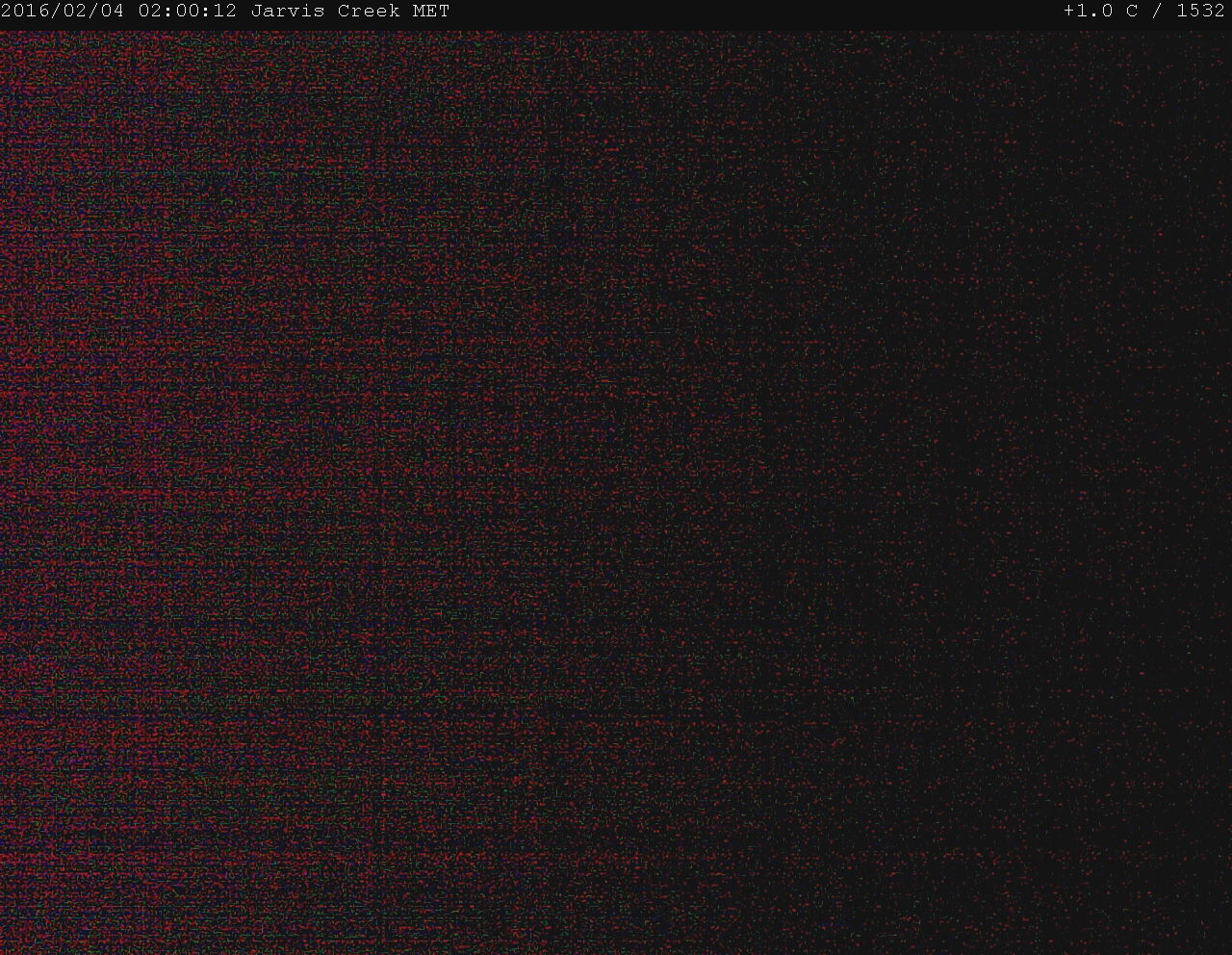Click the center of the camera image
The height and width of the screenshot is (955, 1232).
616,491
